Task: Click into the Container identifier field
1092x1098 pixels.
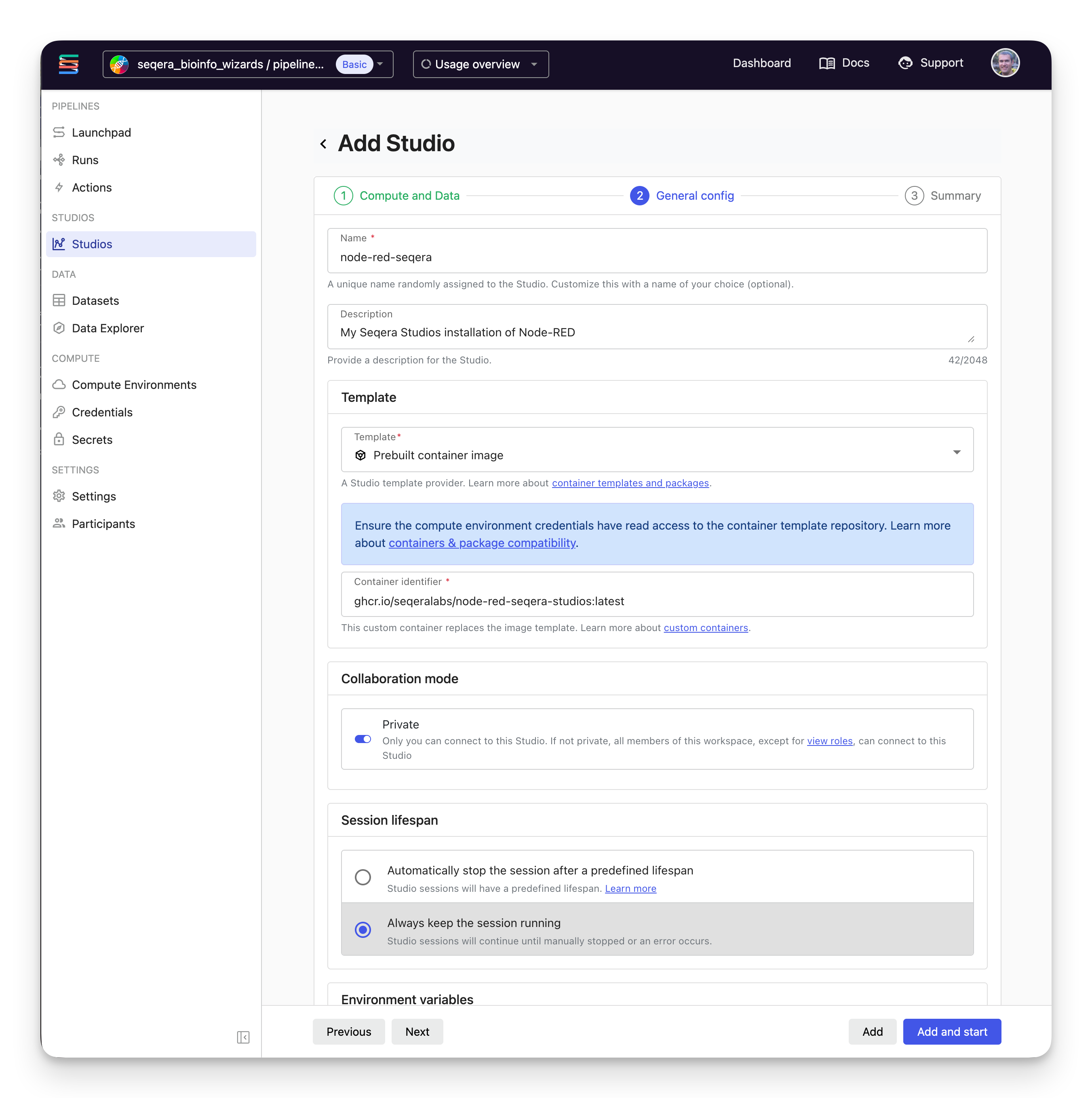Action: 657,601
